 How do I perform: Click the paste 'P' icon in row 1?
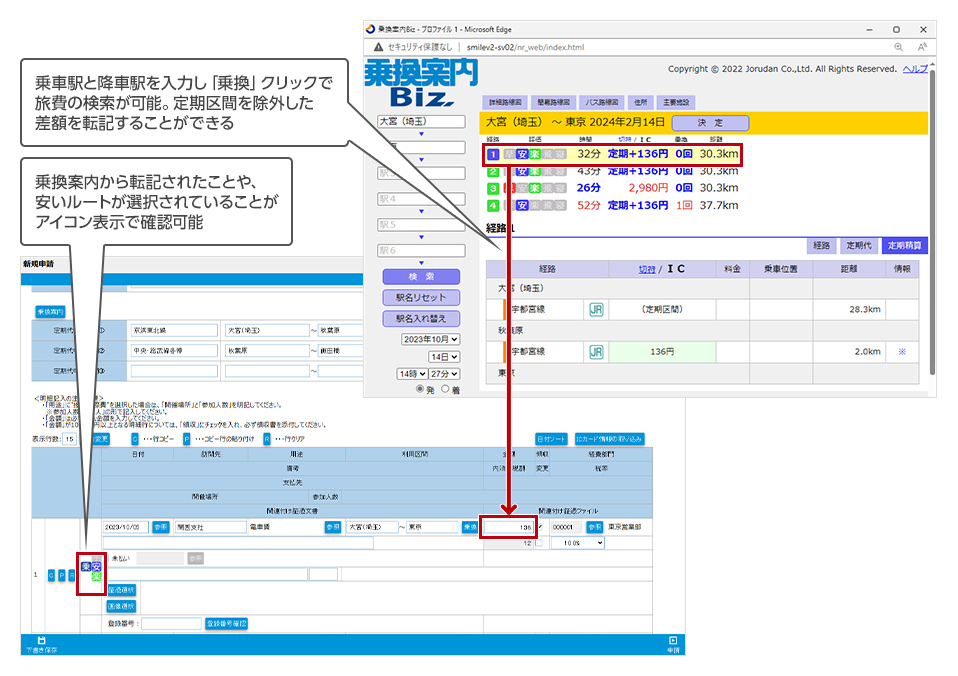tap(61, 575)
